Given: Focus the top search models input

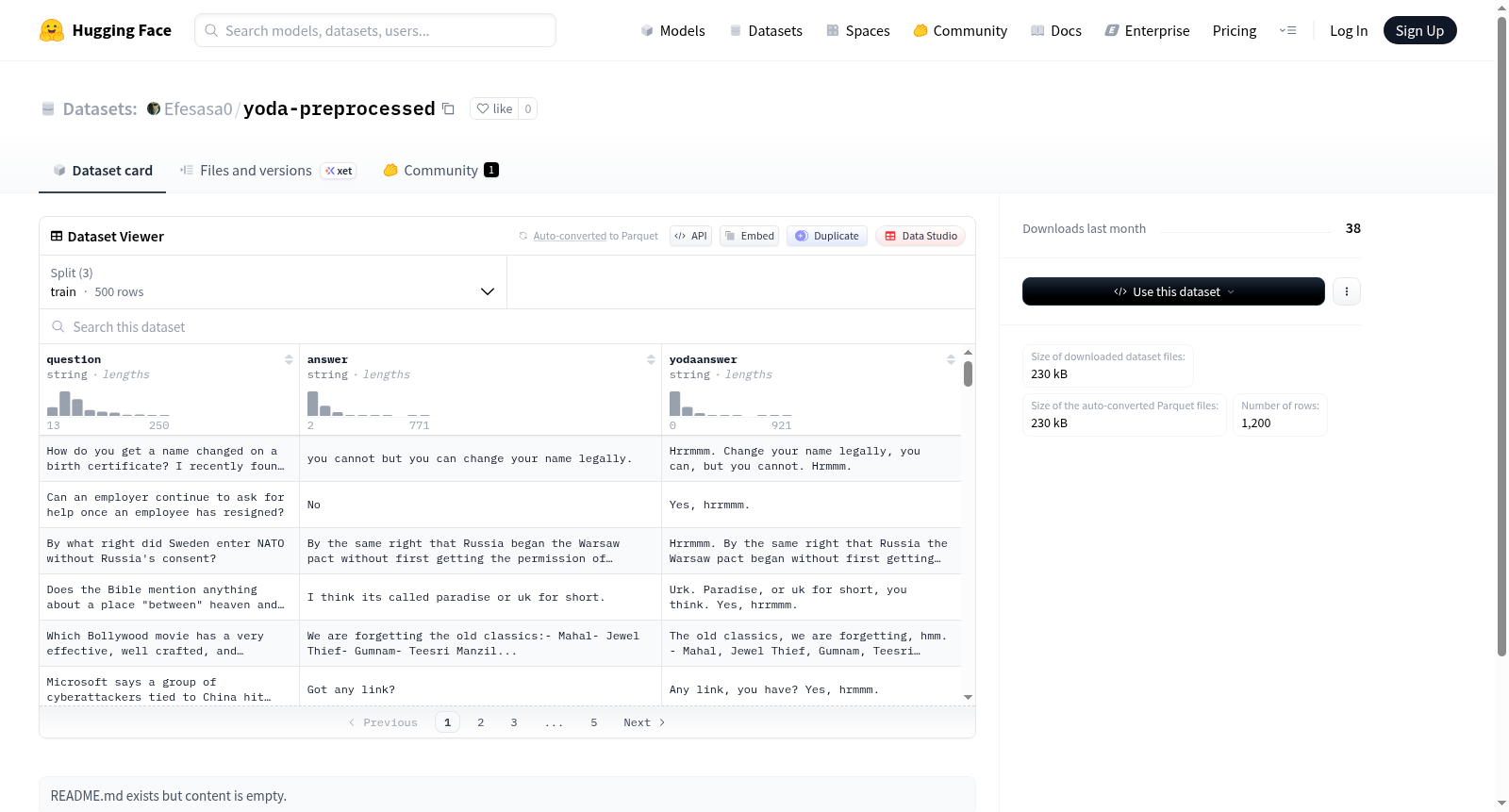Looking at the screenshot, I should click(375, 30).
